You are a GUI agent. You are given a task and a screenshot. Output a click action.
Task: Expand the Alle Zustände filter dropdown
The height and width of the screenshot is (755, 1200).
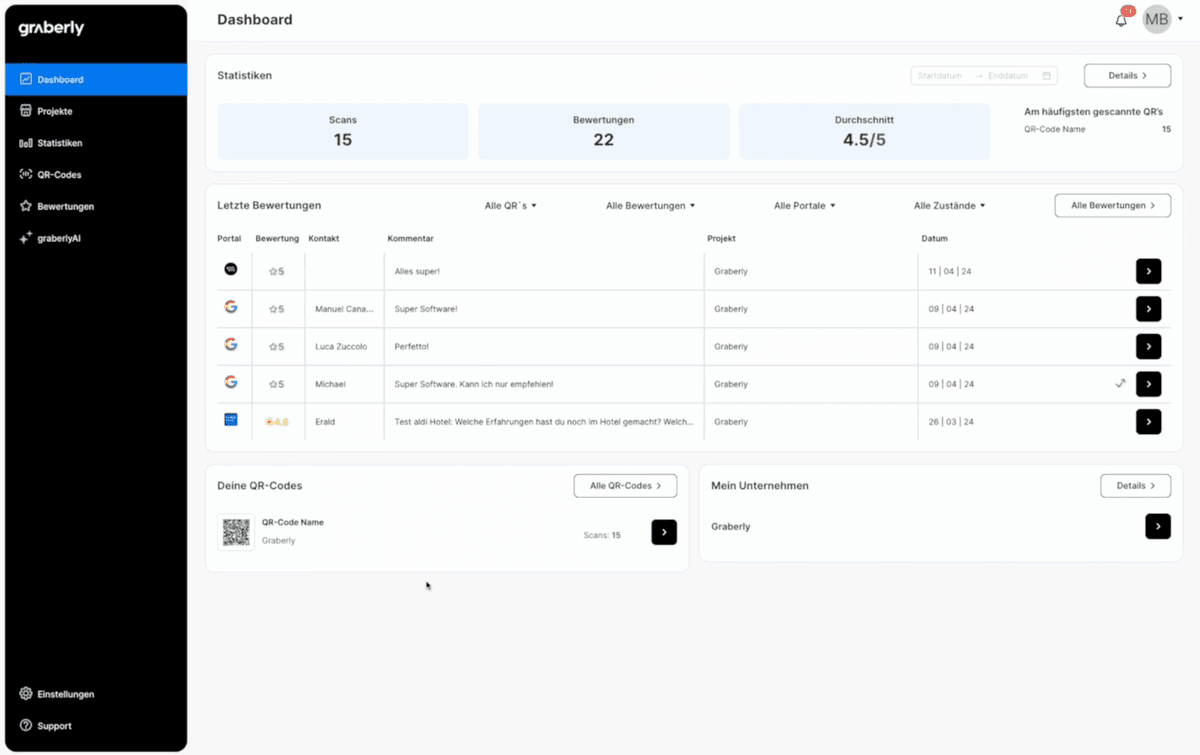[949, 206]
